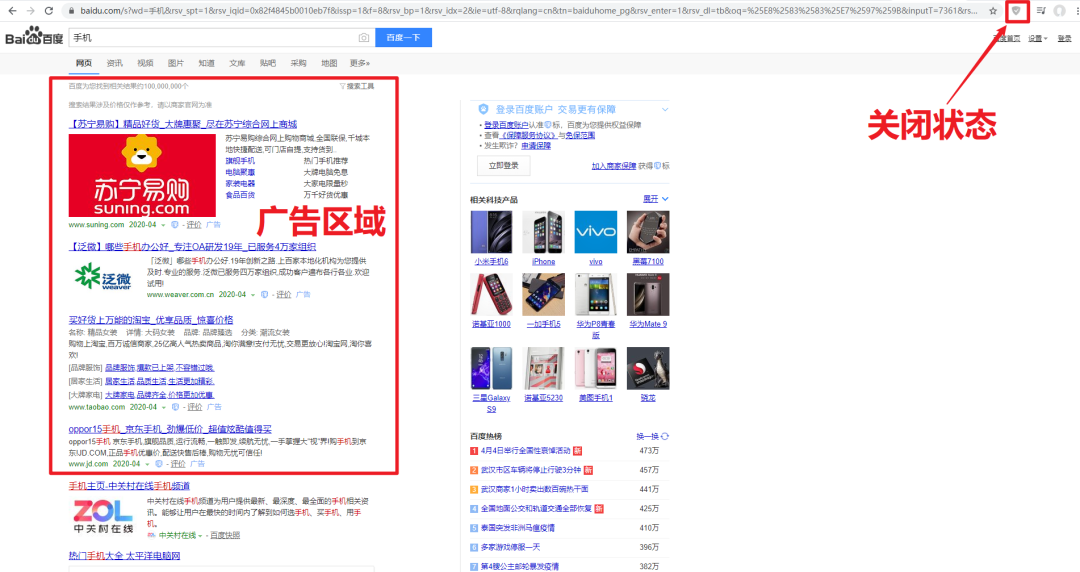Open the iPhone product thumbnail
The image size is (1080, 572).
click(x=543, y=232)
